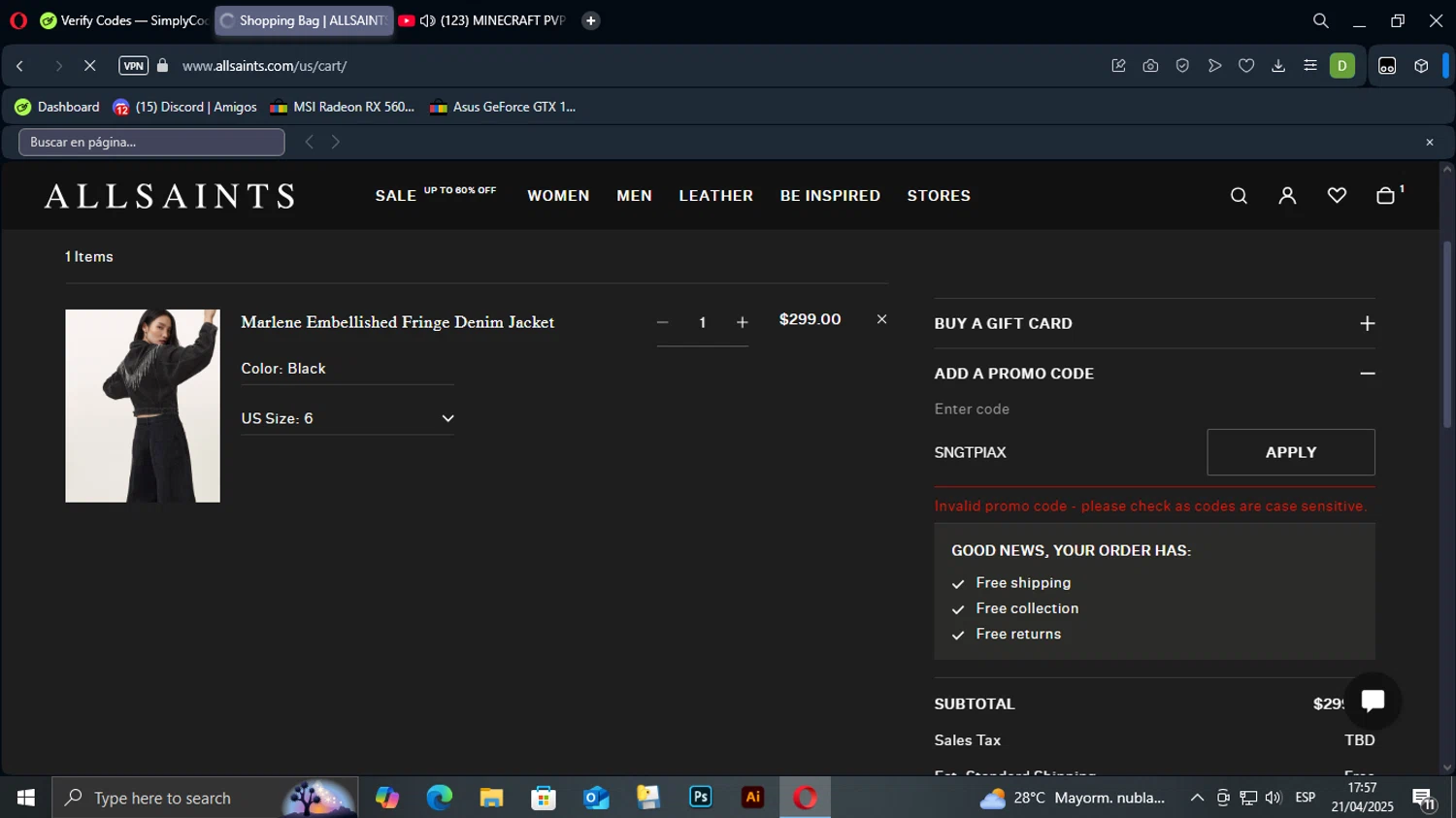Remove the jacket from bag
Image resolution: width=1456 pixels, height=818 pixels.
(881, 319)
